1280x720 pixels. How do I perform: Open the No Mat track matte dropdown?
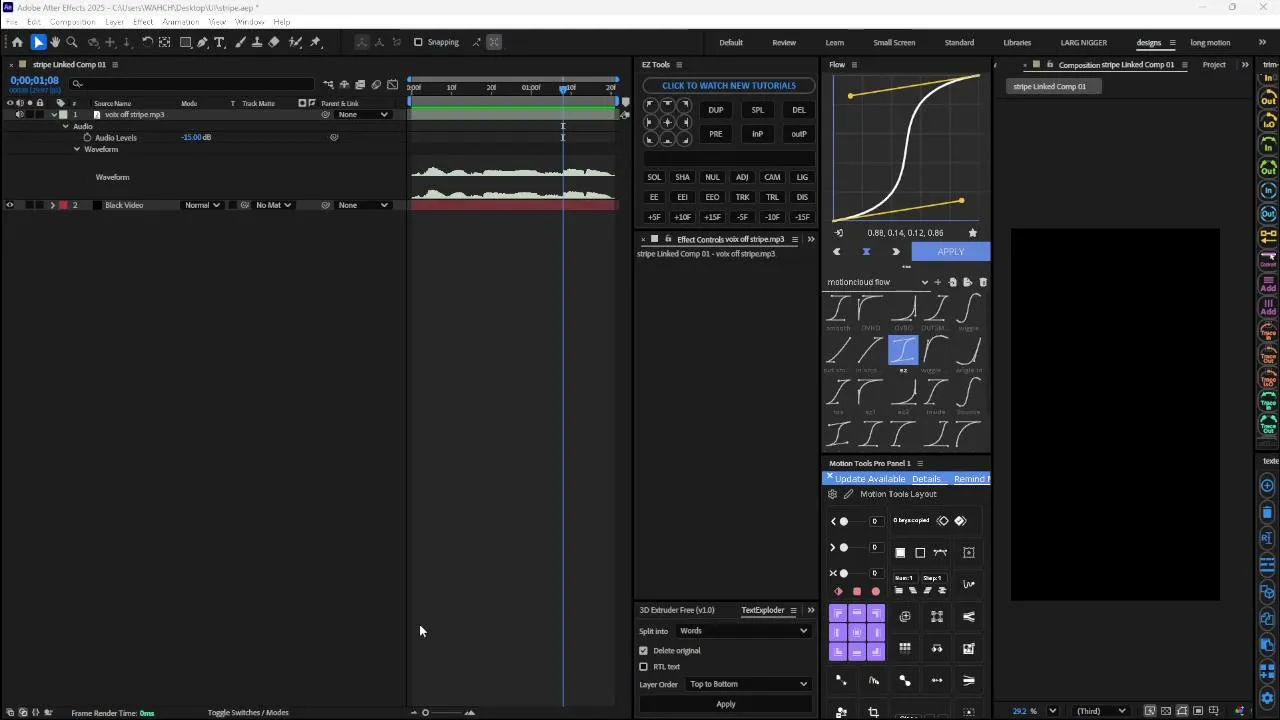273,205
